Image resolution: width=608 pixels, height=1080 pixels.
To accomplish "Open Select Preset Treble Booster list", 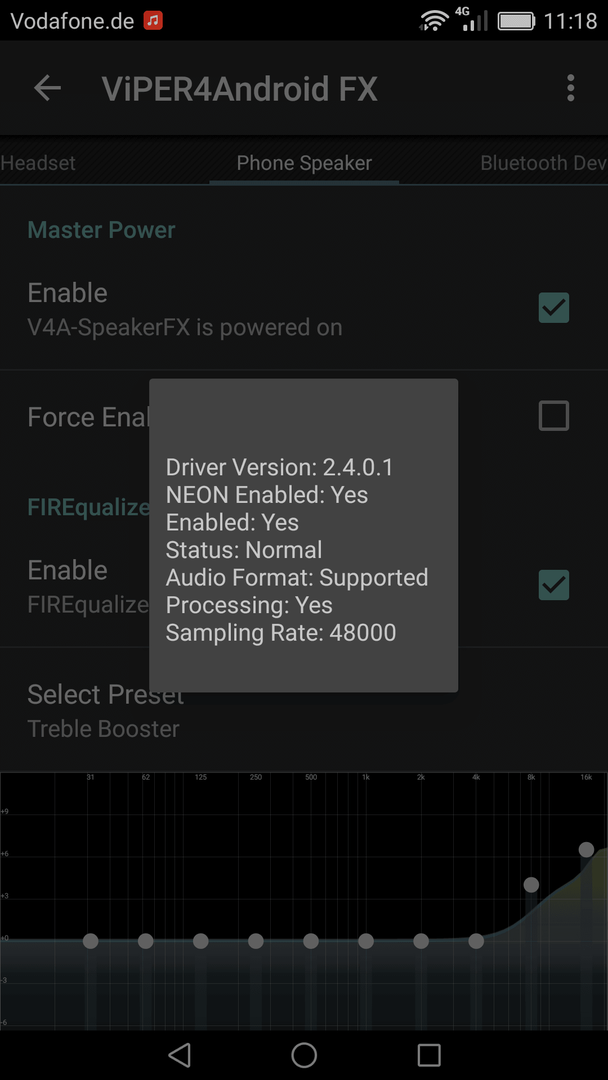I will click(304, 710).
